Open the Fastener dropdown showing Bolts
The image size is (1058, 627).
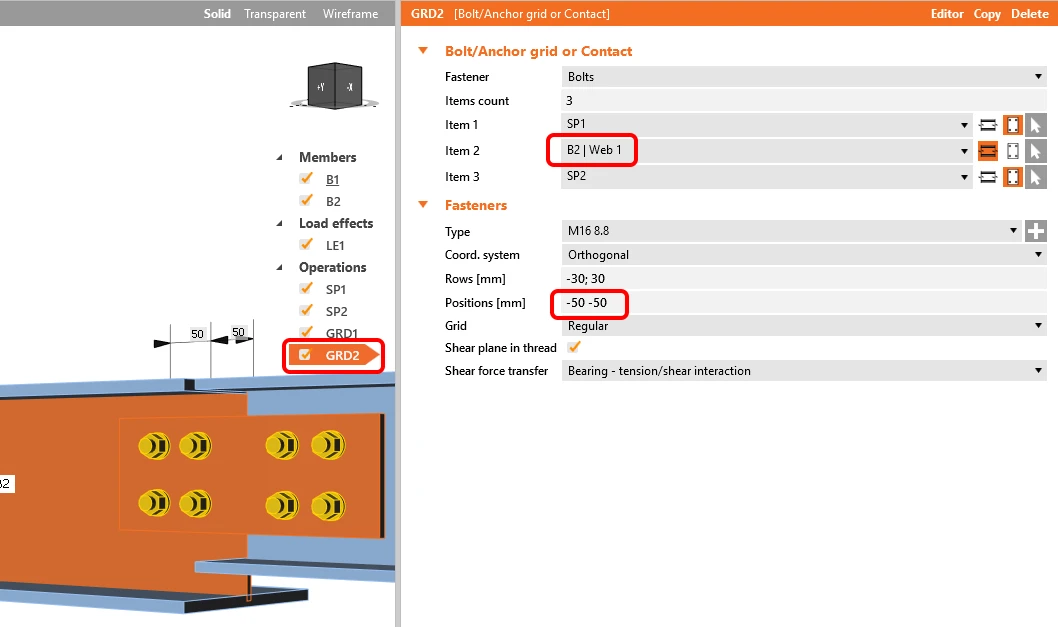pos(804,77)
